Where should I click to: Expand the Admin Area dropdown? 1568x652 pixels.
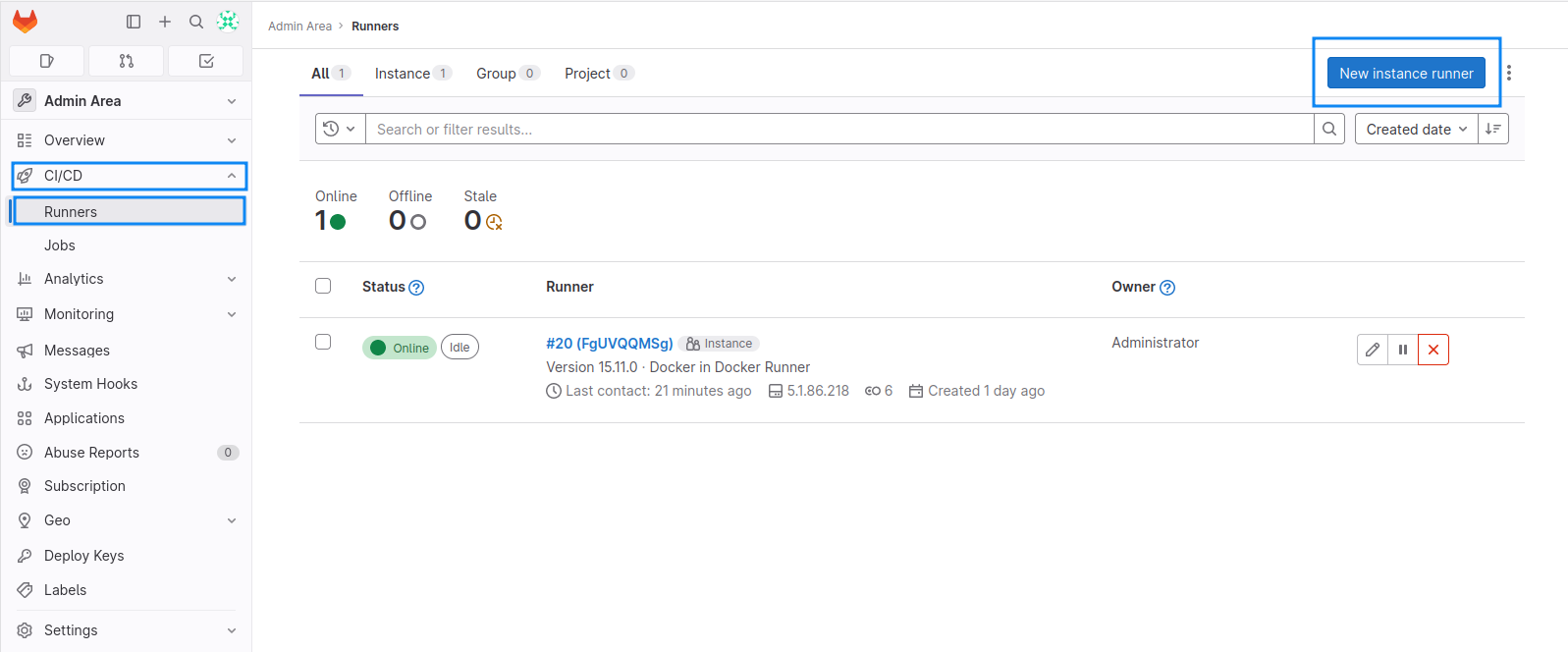(127, 101)
